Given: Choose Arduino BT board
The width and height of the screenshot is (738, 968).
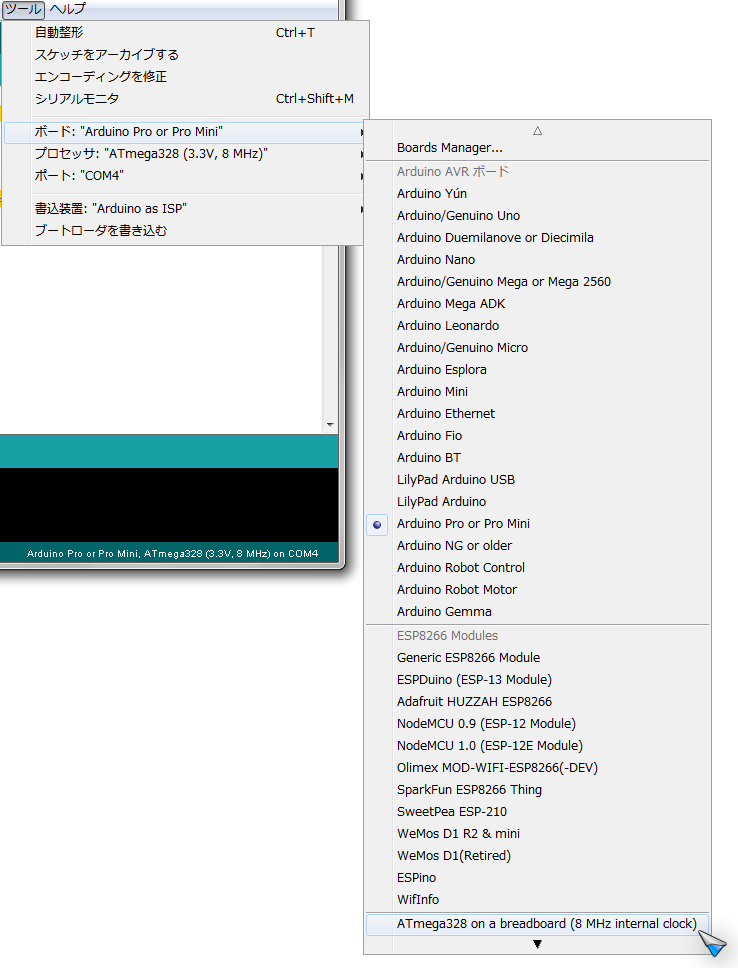Looking at the screenshot, I should pyautogui.click(x=537, y=458).
